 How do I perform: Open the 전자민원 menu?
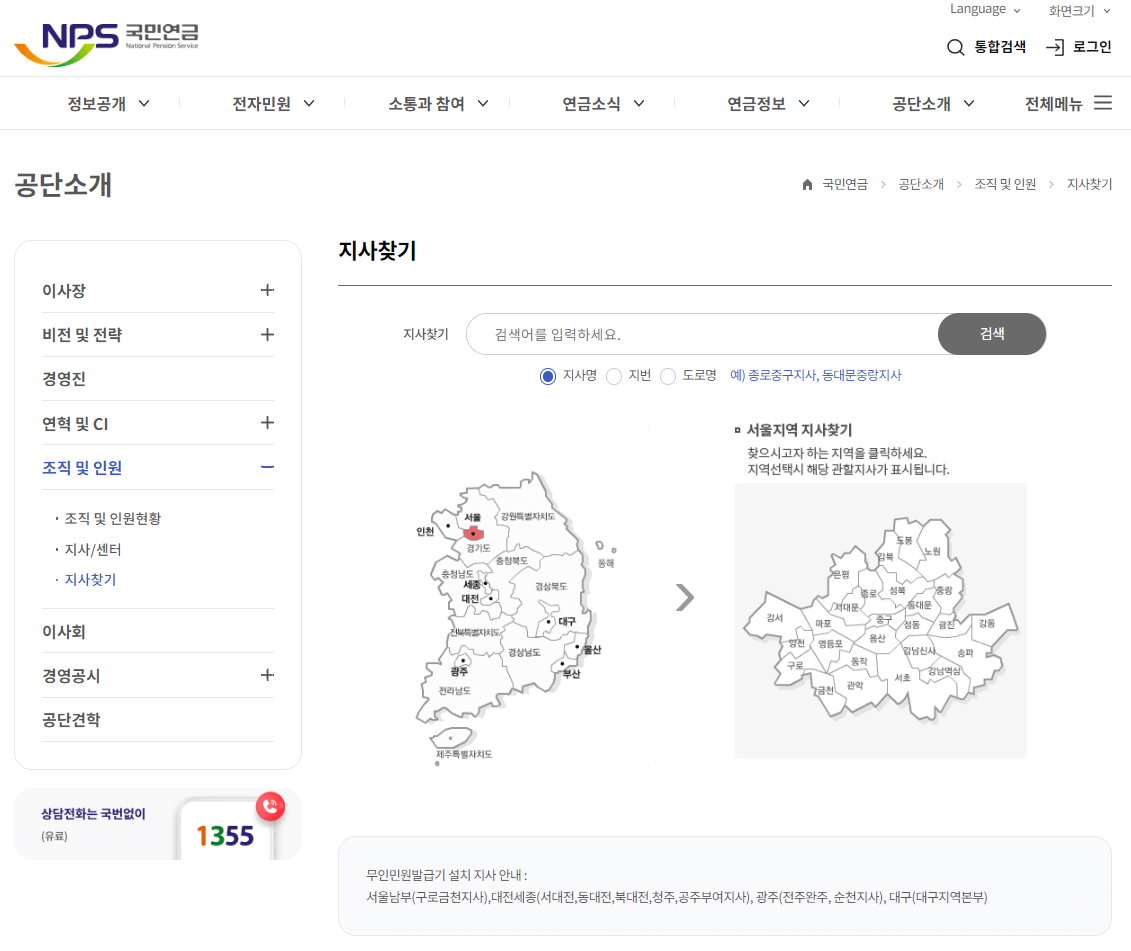click(262, 102)
